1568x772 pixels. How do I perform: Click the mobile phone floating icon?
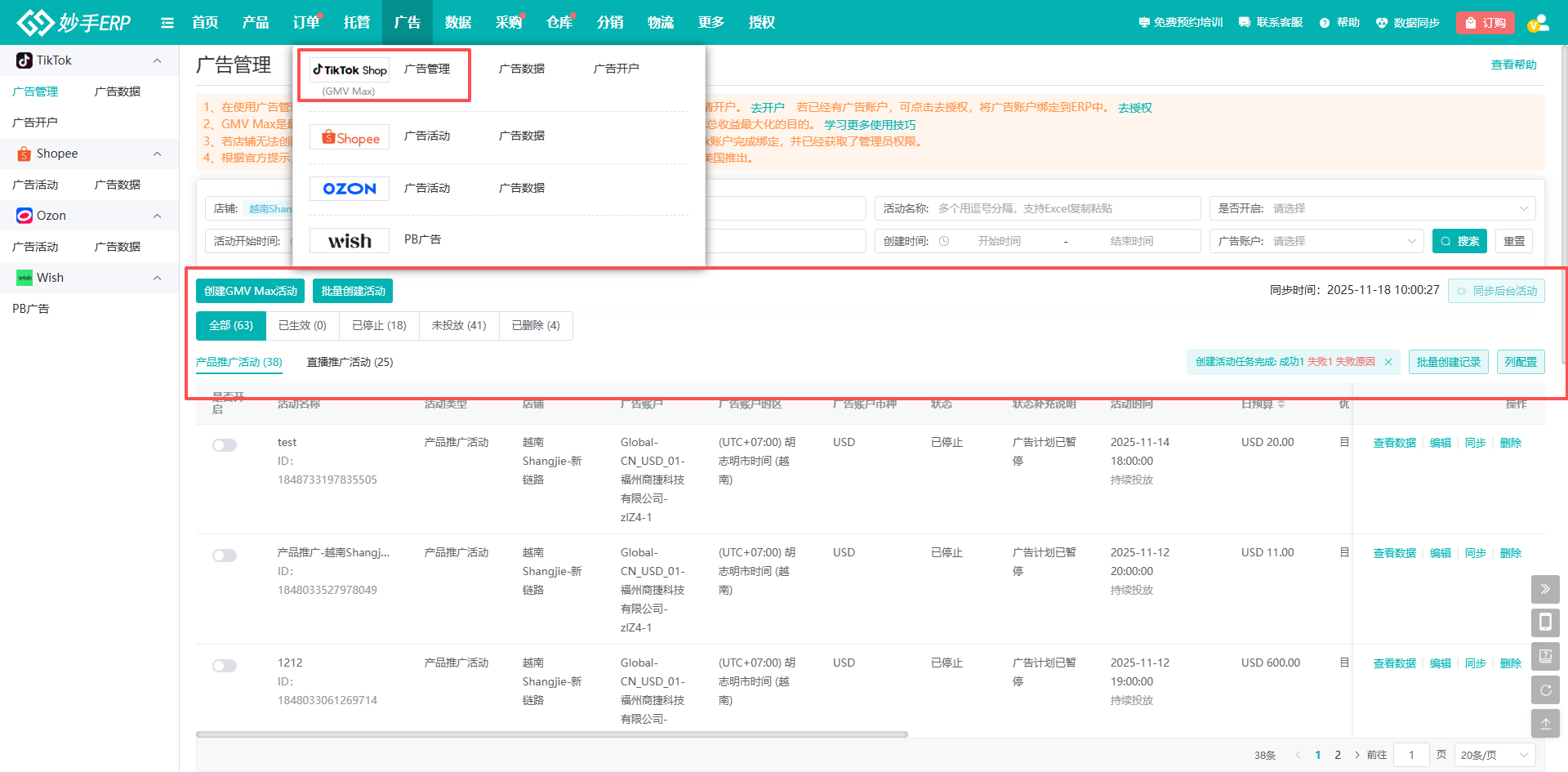pos(1545,623)
